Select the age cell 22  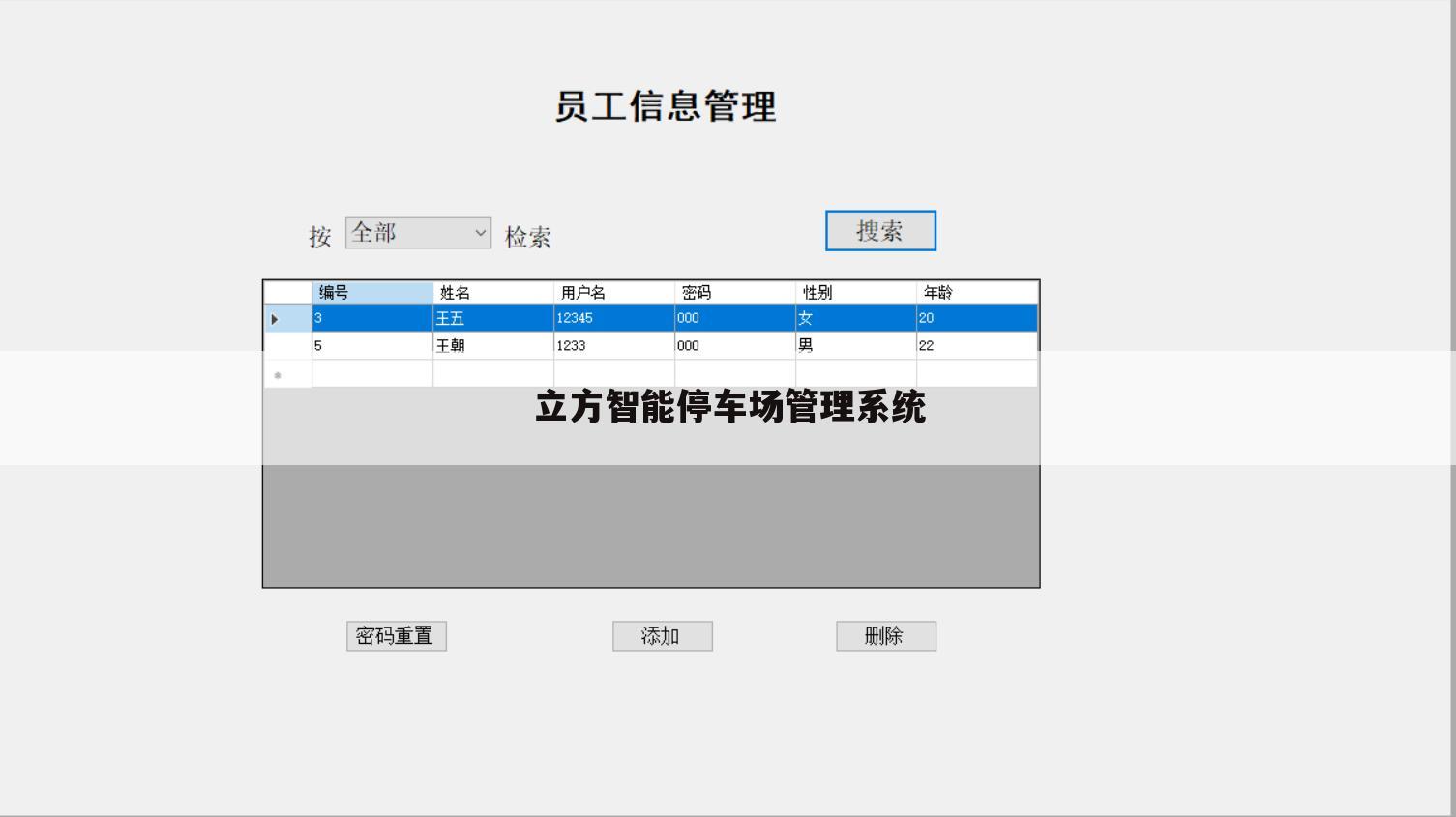tap(977, 345)
